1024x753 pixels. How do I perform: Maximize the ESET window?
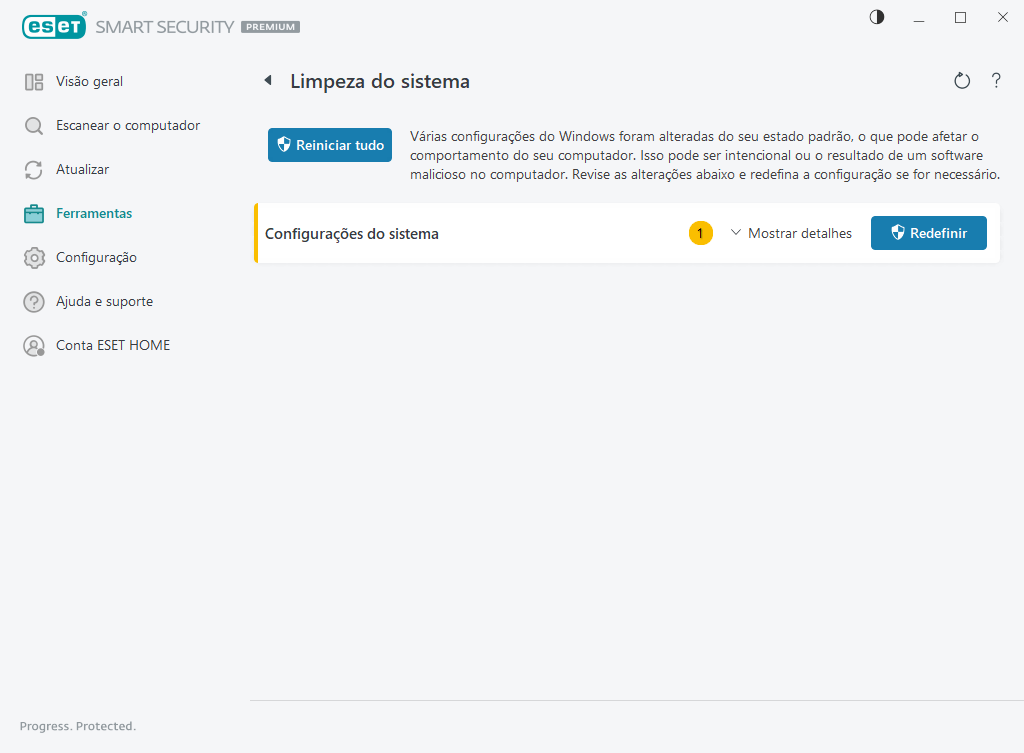coord(961,17)
